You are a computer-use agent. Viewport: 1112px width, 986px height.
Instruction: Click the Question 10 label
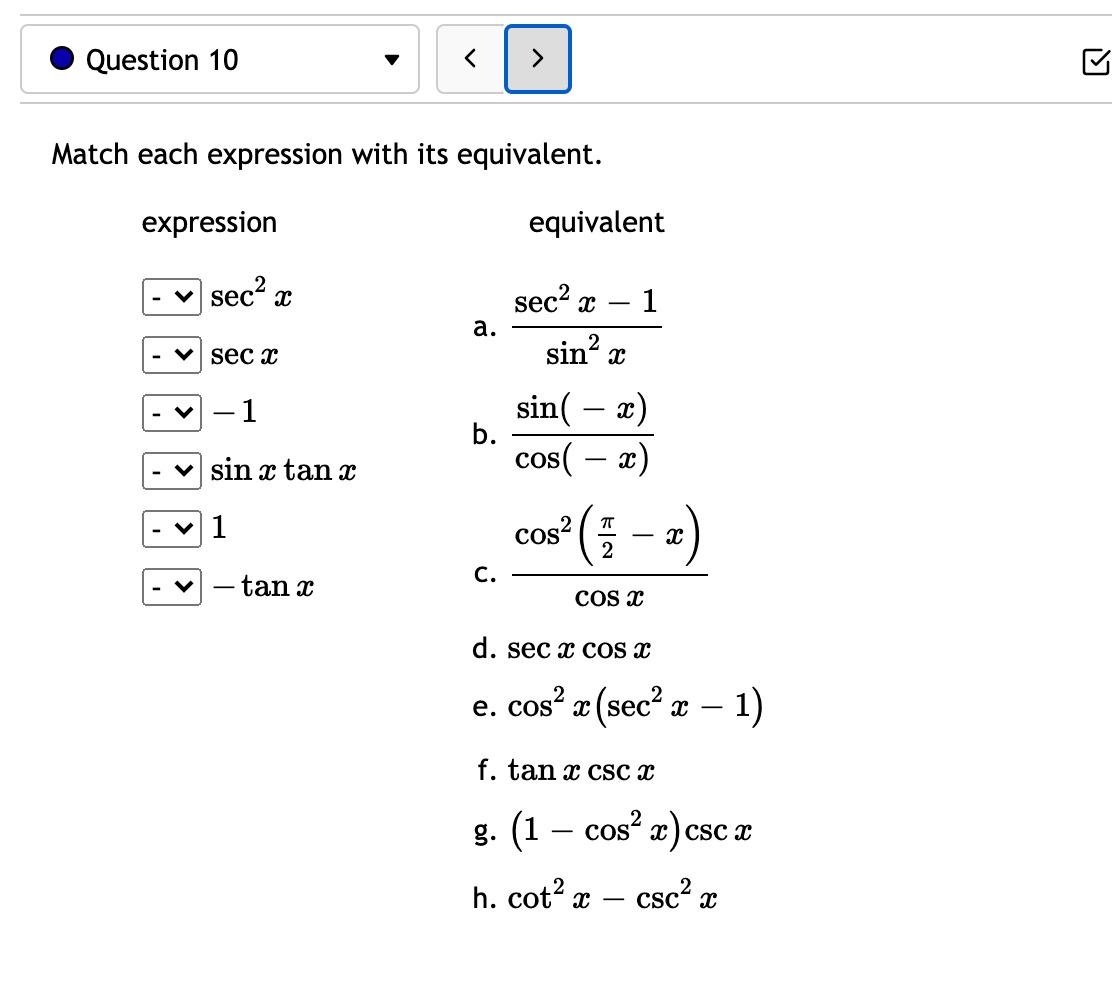(x=163, y=59)
